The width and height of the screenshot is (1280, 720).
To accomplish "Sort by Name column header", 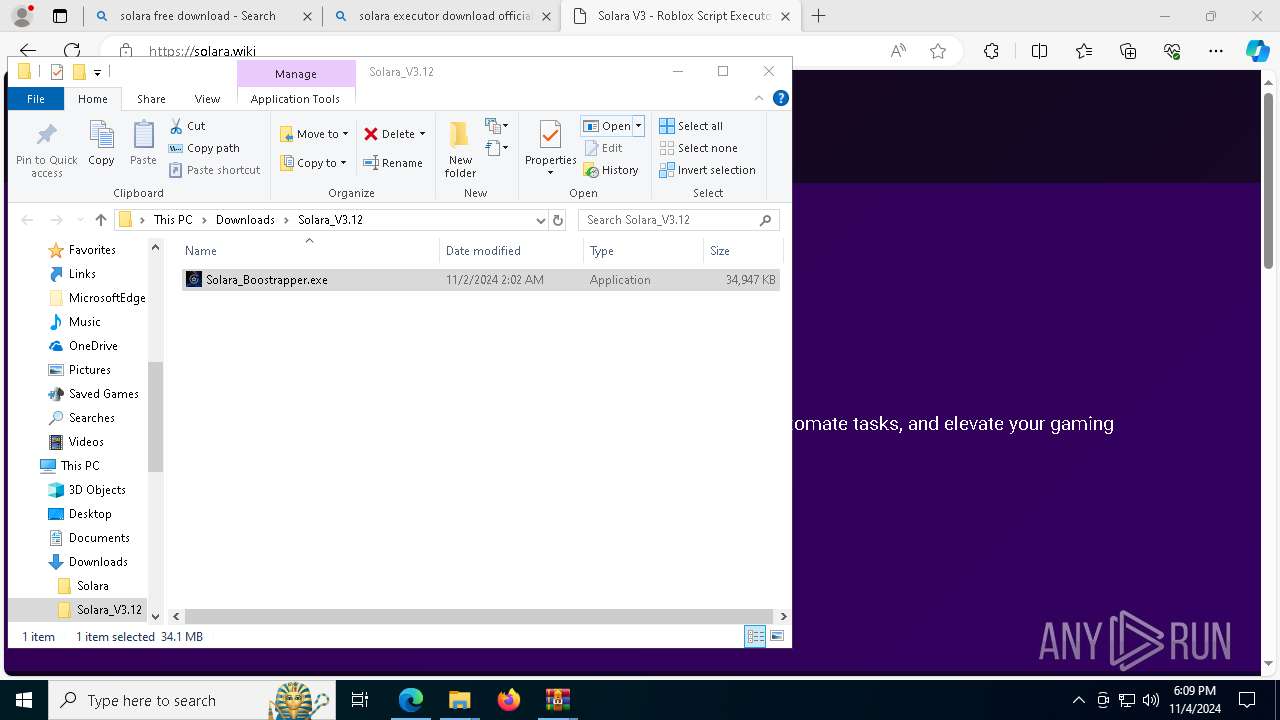I will click(x=310, y=251).
